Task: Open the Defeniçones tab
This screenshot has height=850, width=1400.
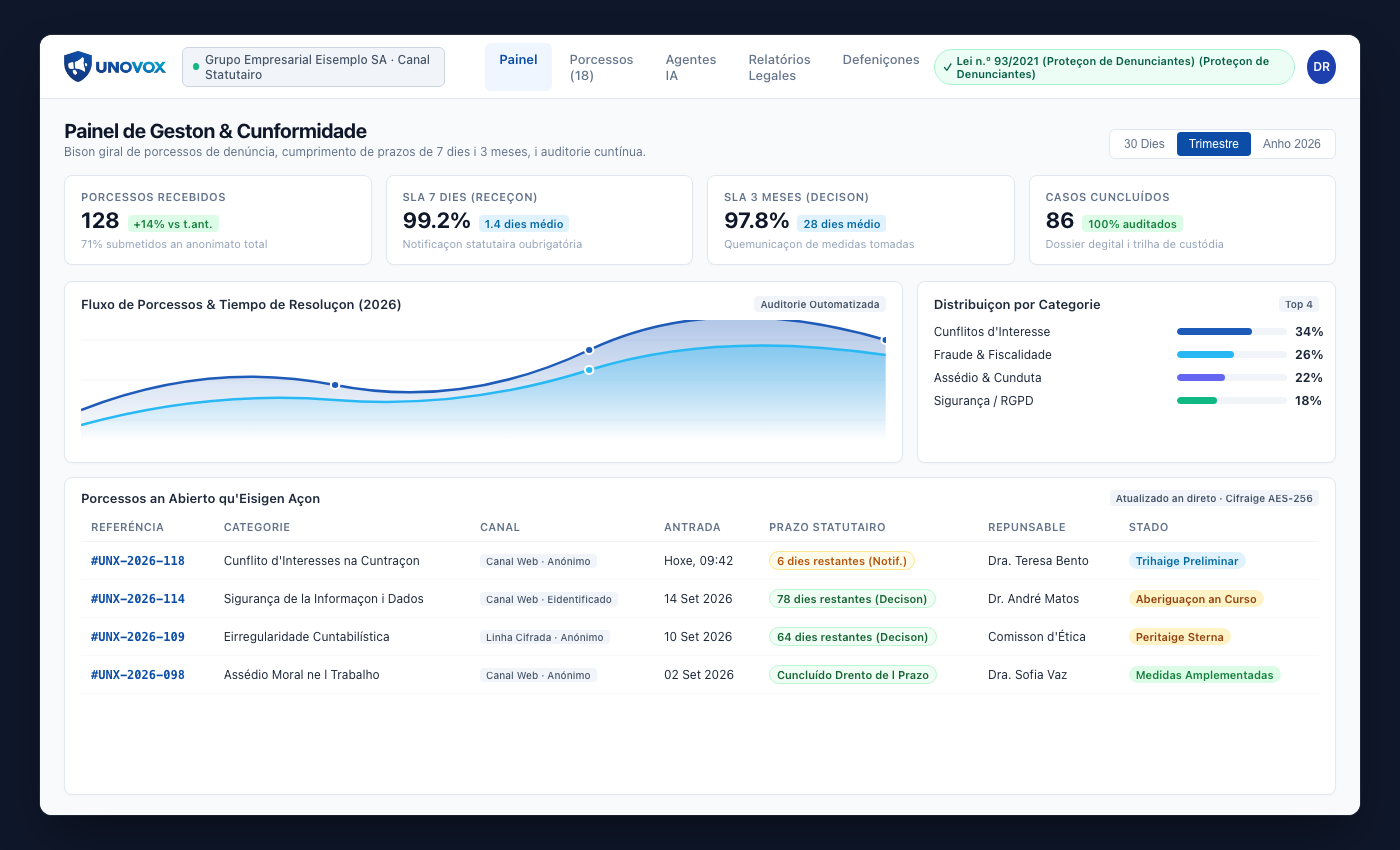Action: click(x=881, y=60)
